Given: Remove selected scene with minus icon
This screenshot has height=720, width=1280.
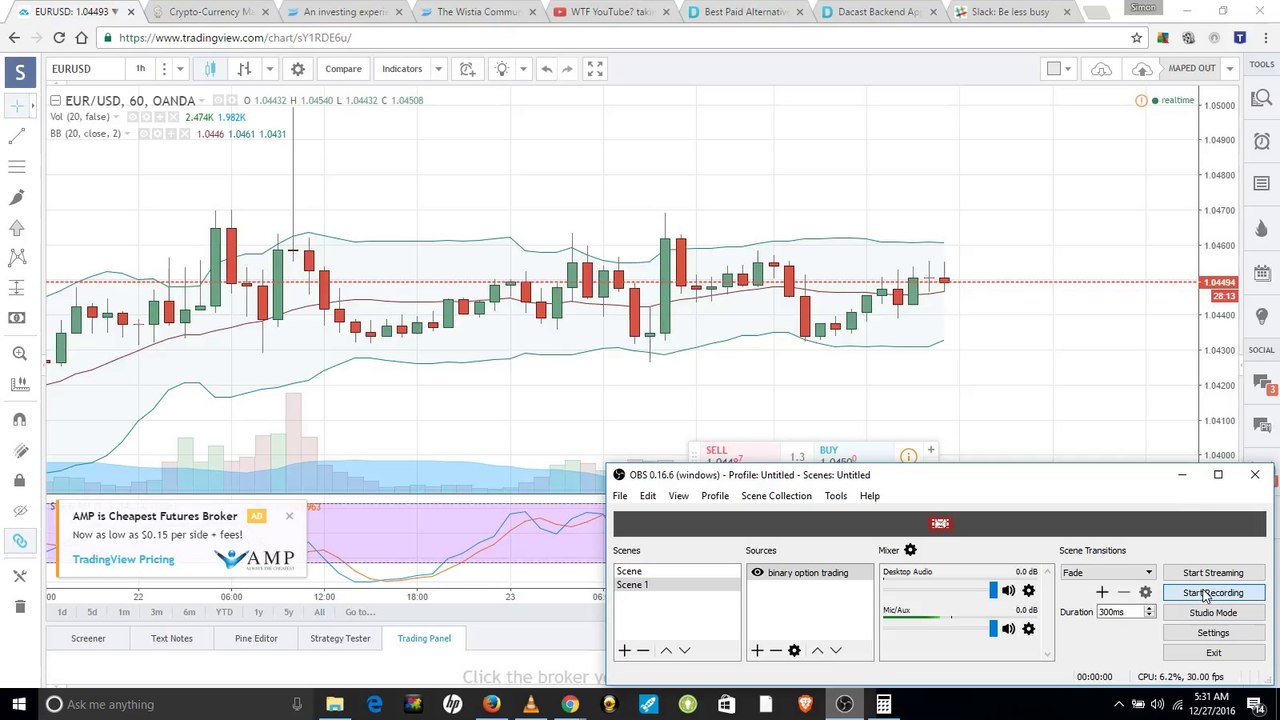Looking at the screenshot, I should pos(643,651).
